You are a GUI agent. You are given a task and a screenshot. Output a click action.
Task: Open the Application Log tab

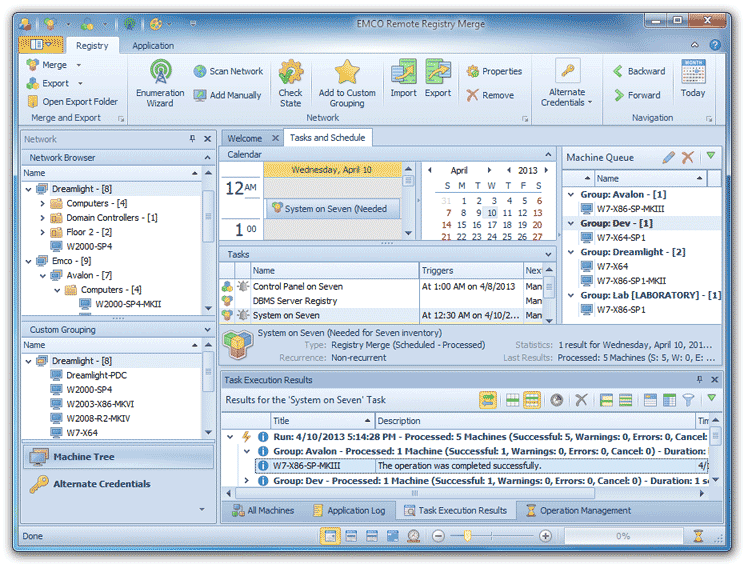349,510
